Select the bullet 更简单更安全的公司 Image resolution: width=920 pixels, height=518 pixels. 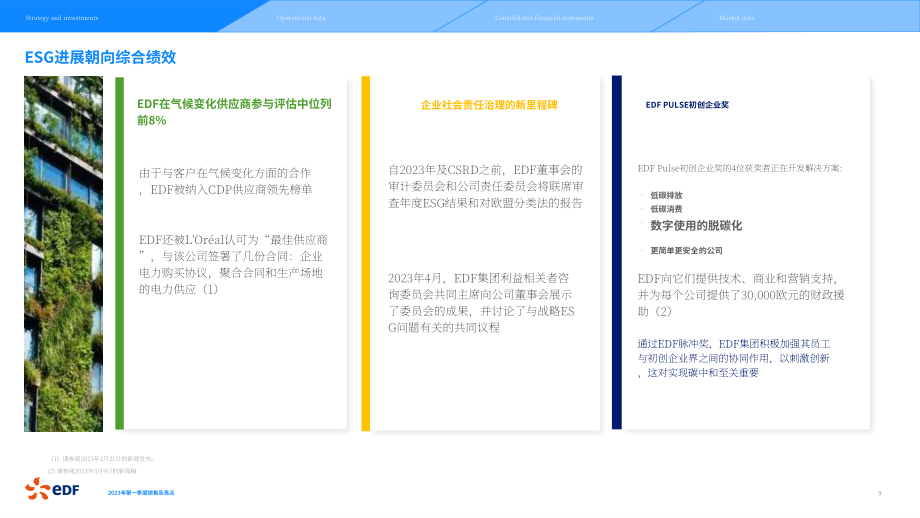686,250
